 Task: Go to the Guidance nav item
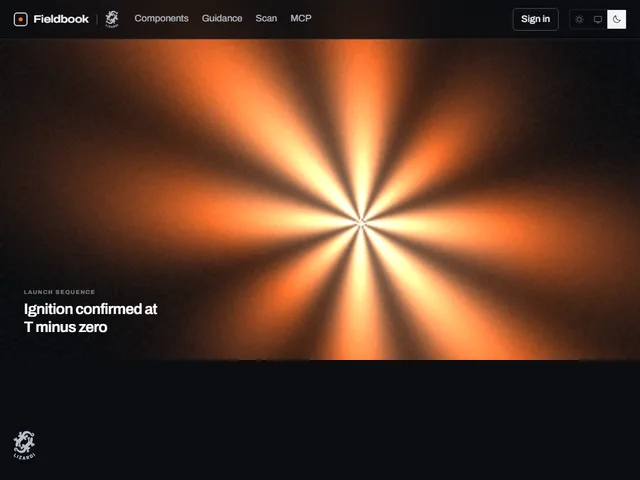[222, 18]
